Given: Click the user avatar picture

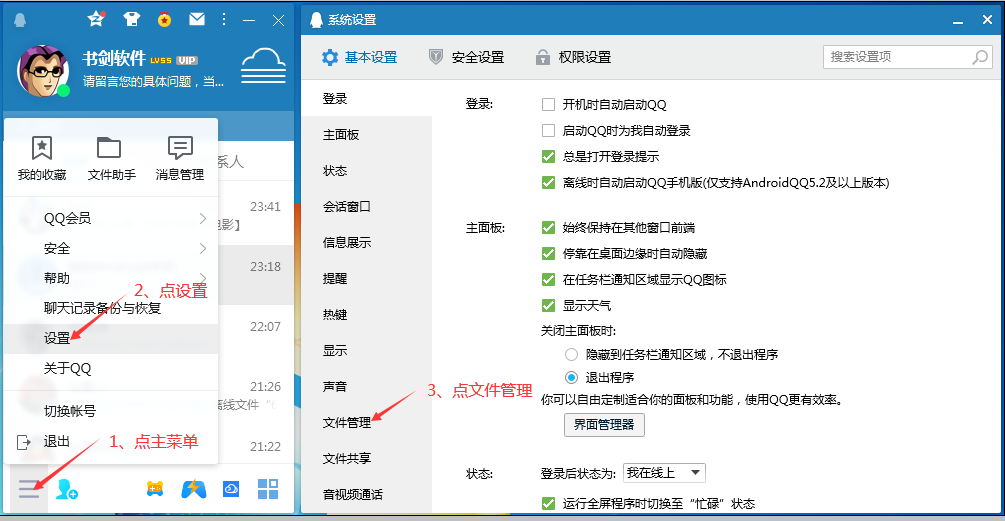Looking at the screenshot, I should point(43,70).
